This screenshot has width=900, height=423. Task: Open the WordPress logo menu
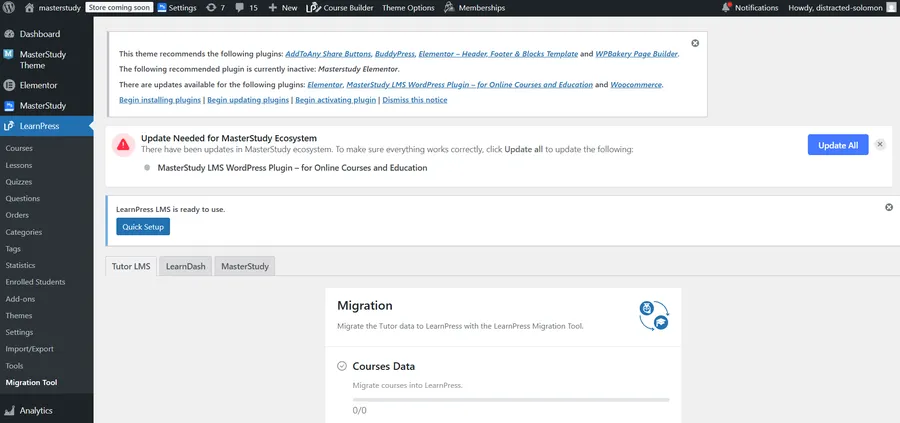coord(11,8)
